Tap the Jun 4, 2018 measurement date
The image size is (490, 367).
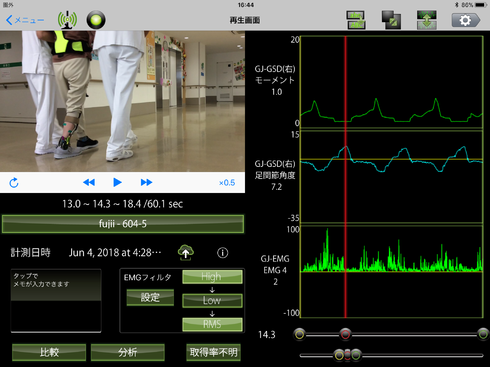coord(115,253)
